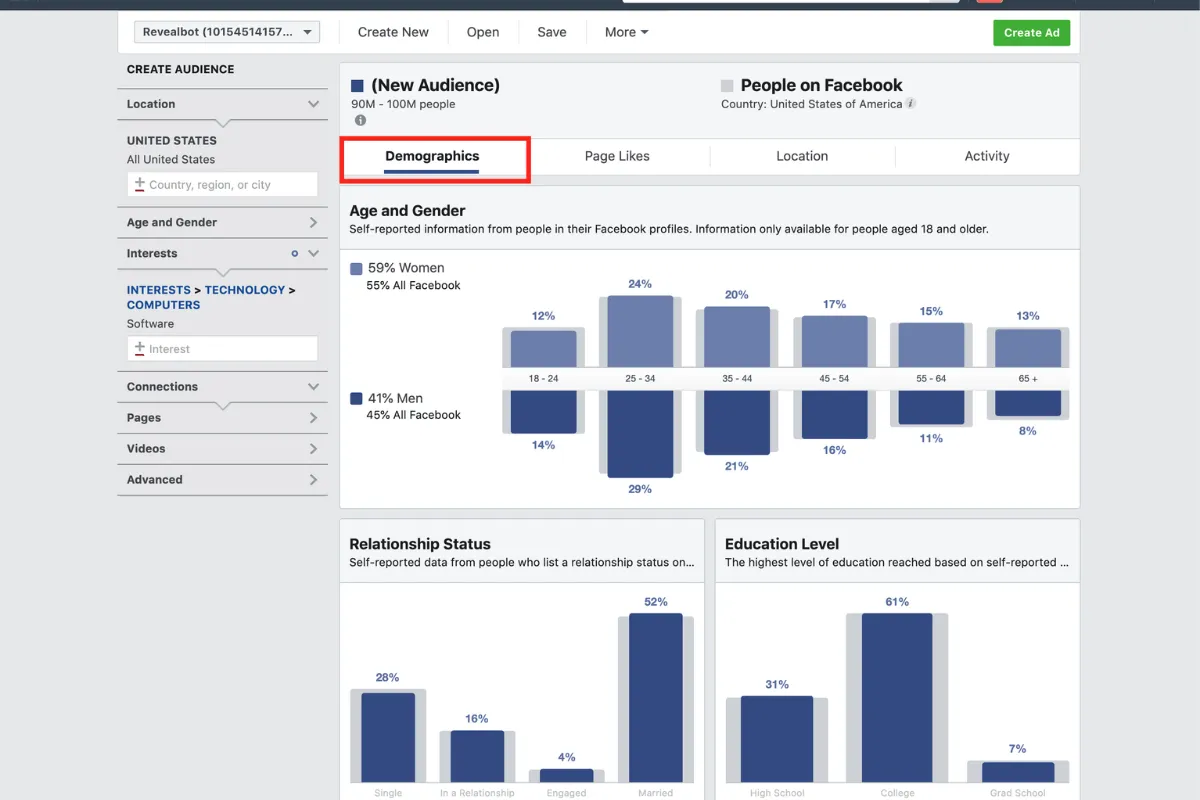Click the 'All United States' text
This screenshot has height=800, width=1200.
point(171,160)
